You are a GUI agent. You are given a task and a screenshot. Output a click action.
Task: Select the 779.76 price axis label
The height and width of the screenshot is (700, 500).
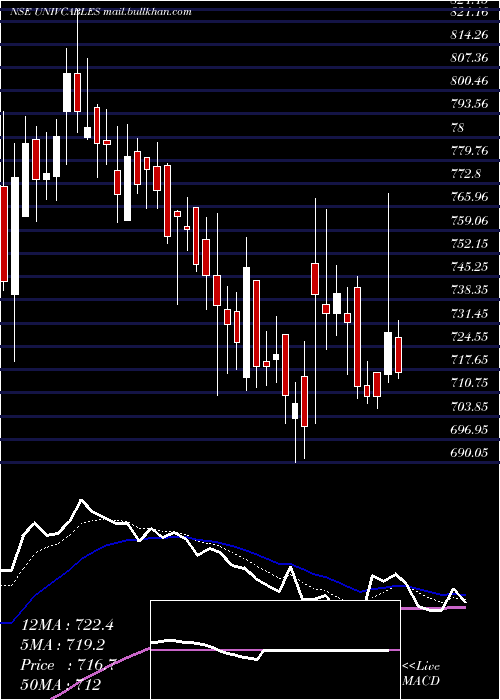469,151
